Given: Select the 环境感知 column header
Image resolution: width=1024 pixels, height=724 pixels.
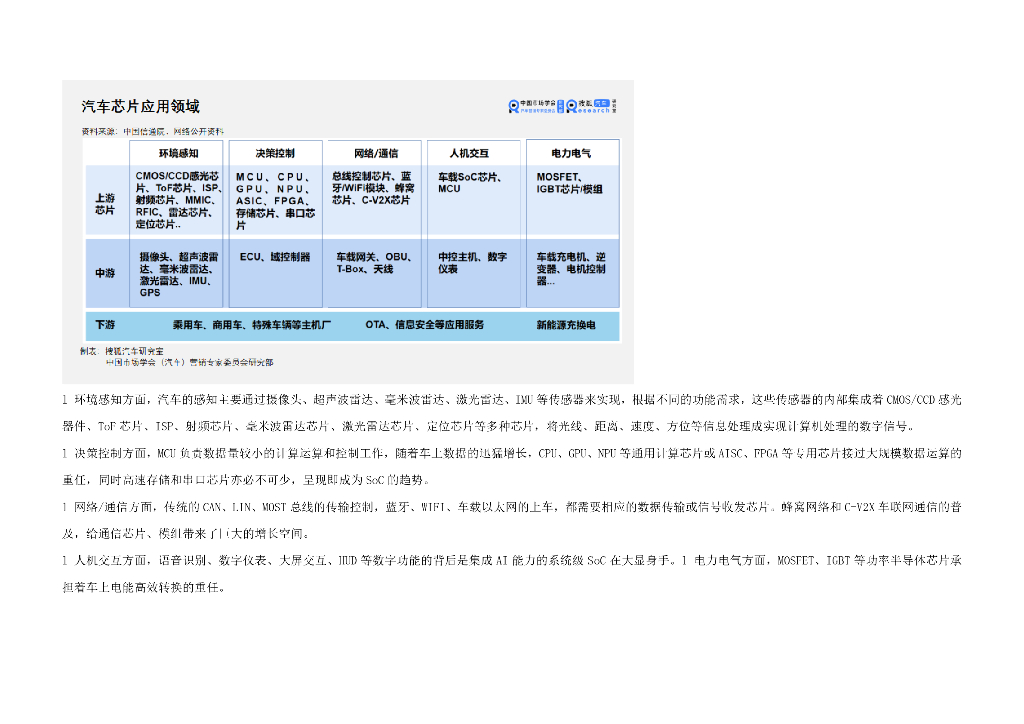Looking at the screenshot, I should coord(178,153).
